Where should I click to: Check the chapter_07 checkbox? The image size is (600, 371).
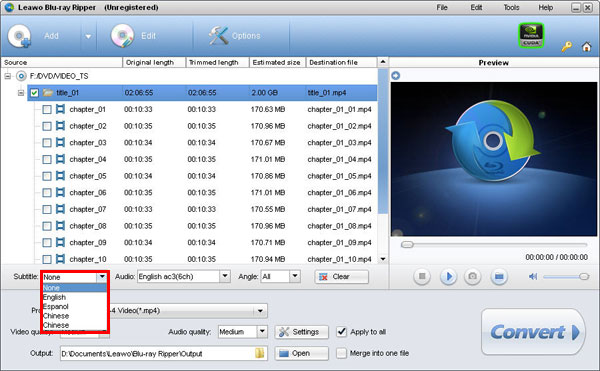click(47, 210)
